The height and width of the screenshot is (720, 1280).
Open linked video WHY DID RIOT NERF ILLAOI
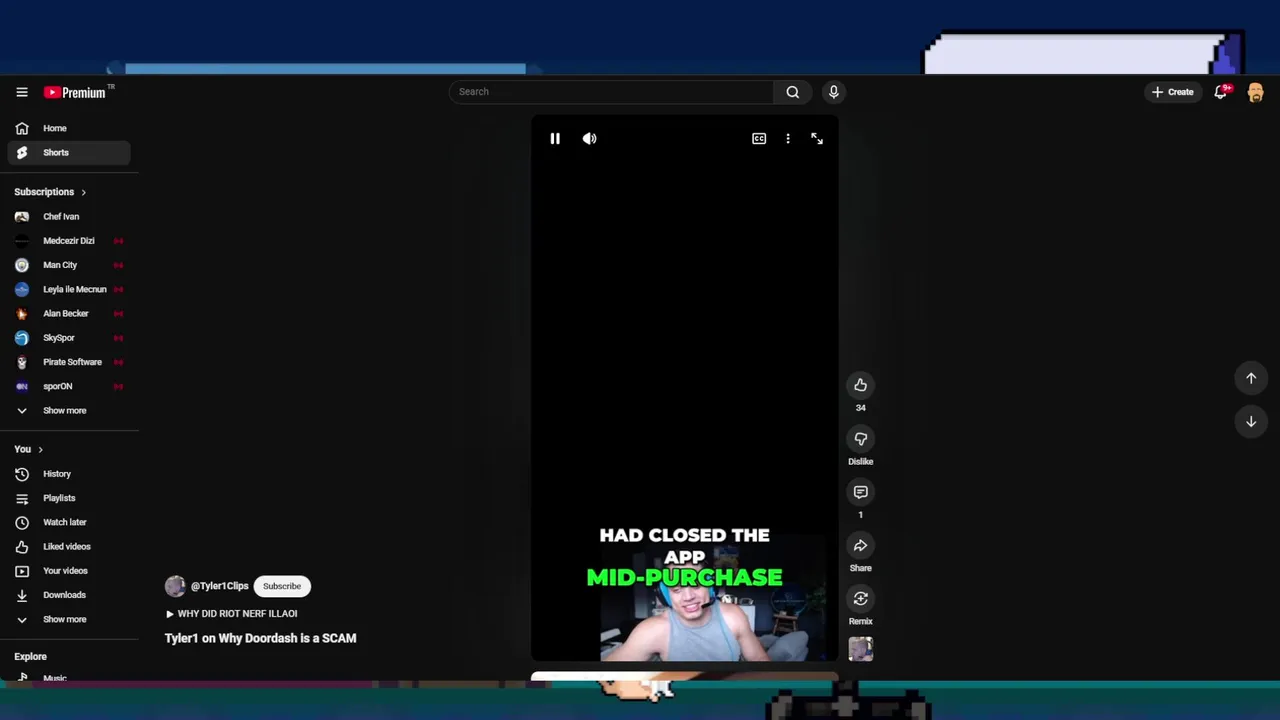pos(231,614)
